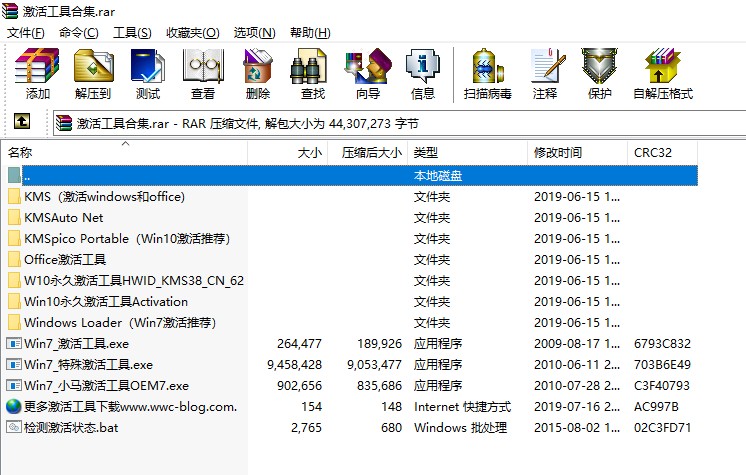Click the 查看 (View) toolbar icon
Screen dimensions: 746x475
[203, 66]
